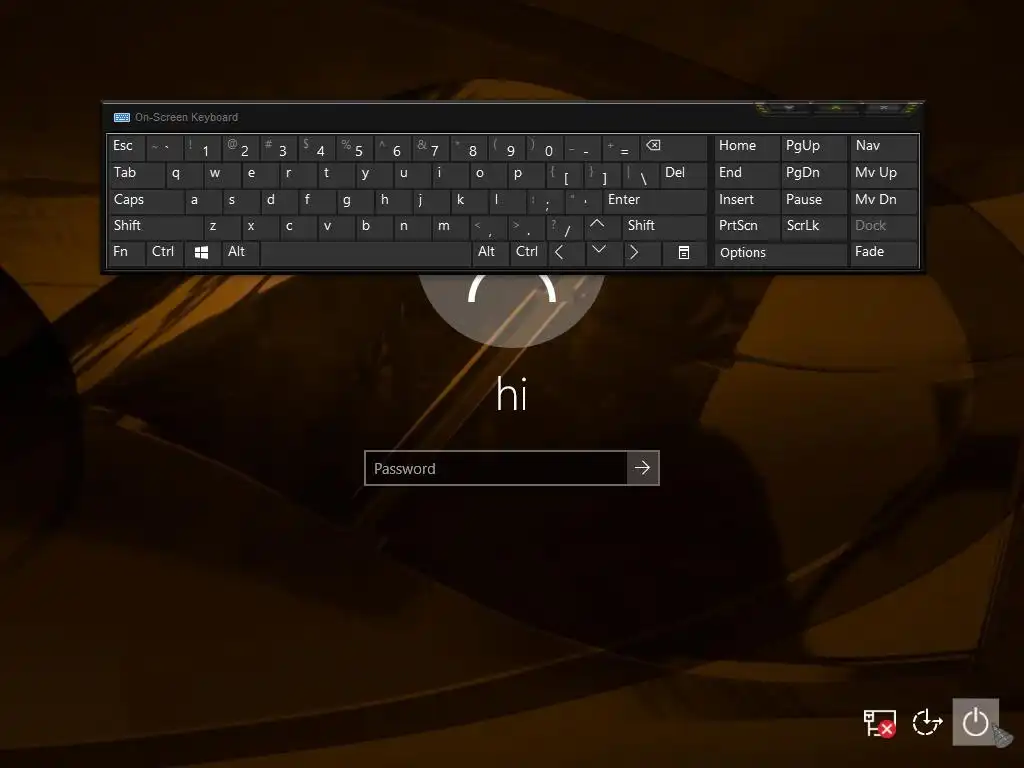Click the minus key

coord(583,148)
